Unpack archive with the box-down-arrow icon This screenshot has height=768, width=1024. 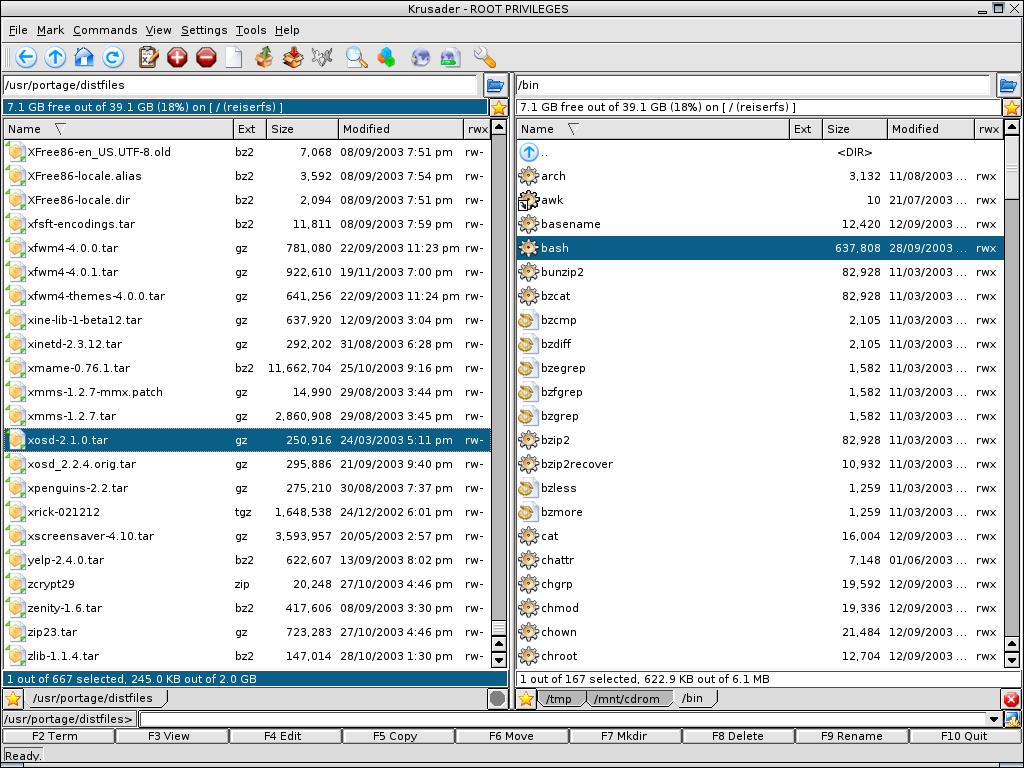[293, 57]
